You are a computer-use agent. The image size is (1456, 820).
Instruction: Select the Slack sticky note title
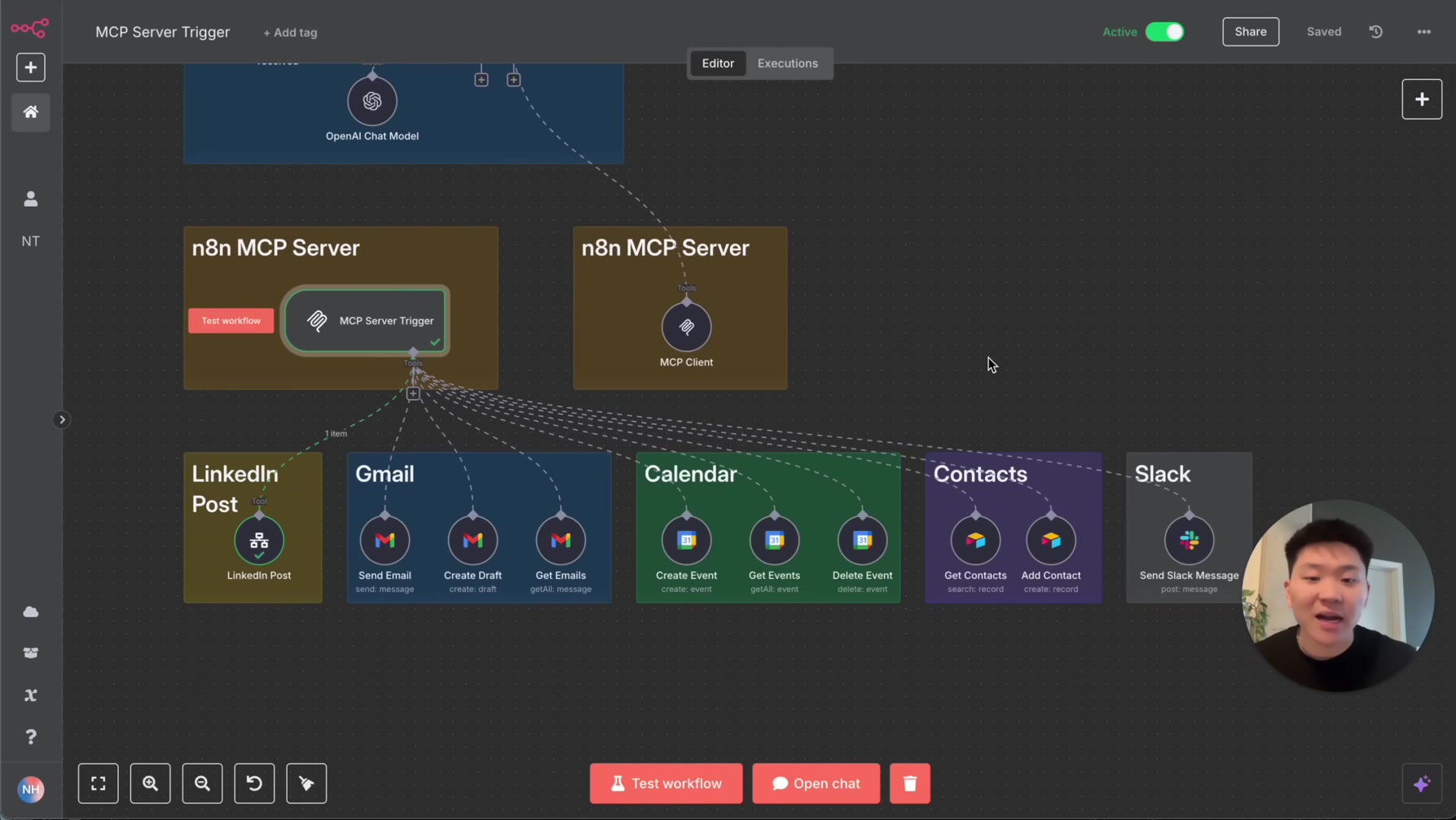pos(1163,474)
